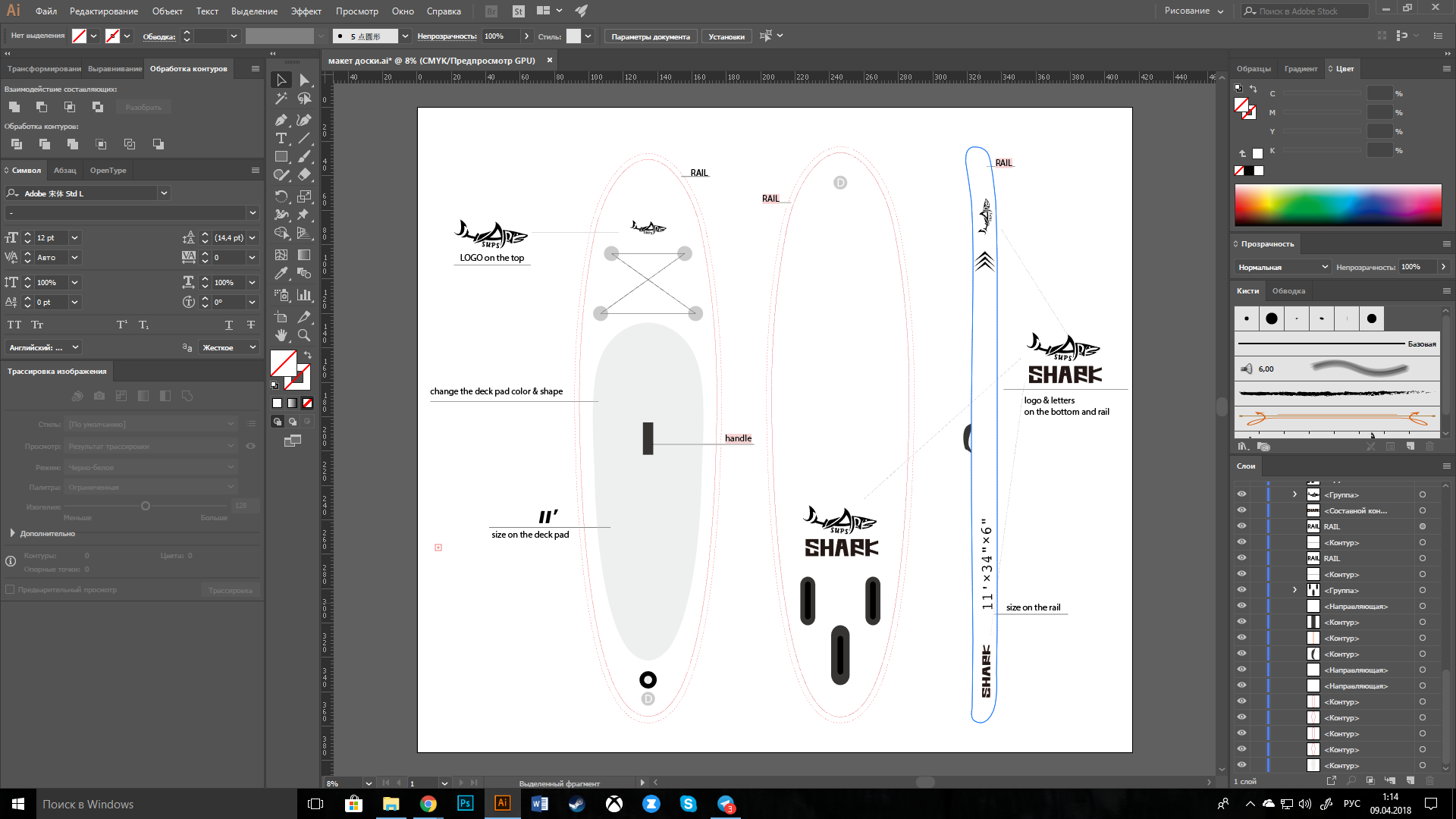
Task: Click the Параметры документа button
Action: (x=651, y=36)
